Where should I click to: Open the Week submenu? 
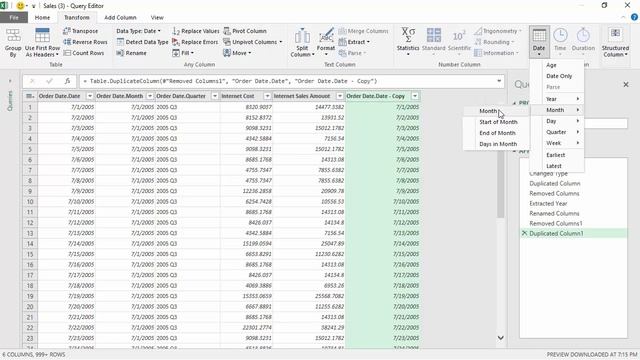pos(557,143)
